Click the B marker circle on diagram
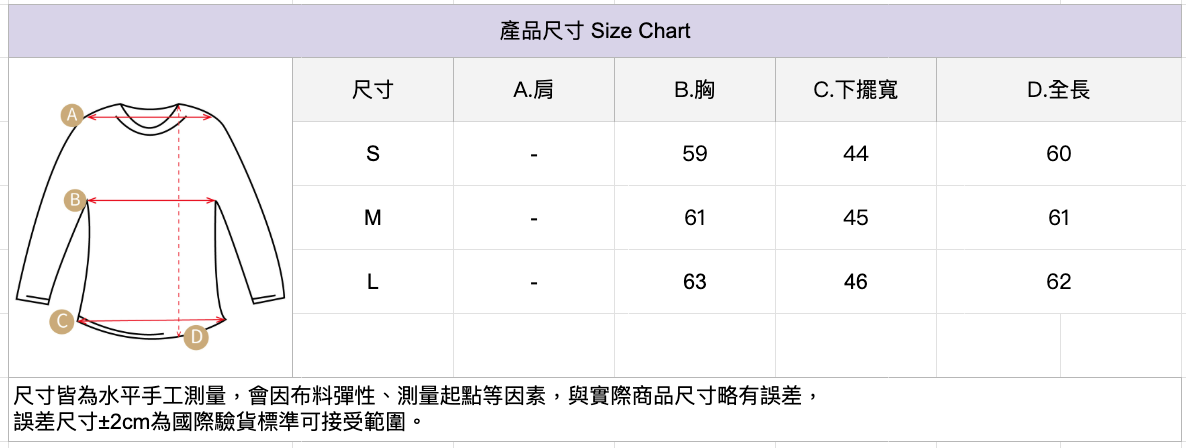The width and height of the screenshot is (1186, 448). click(x=74, y=200)
